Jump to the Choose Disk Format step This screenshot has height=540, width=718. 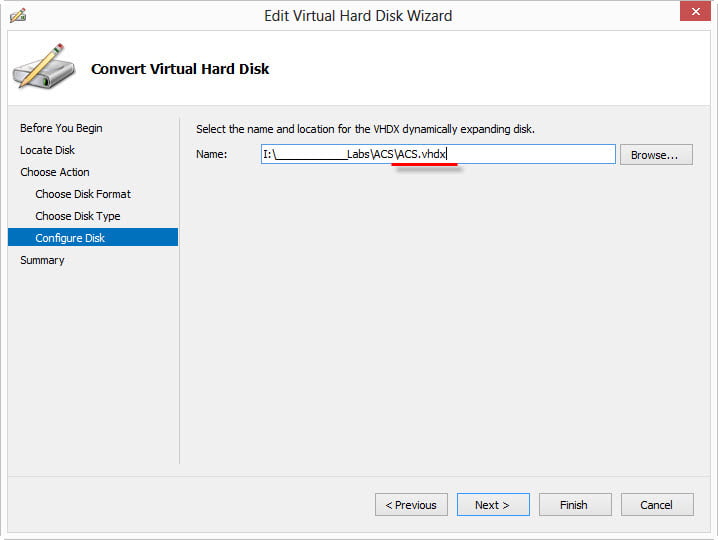(83, 194)
